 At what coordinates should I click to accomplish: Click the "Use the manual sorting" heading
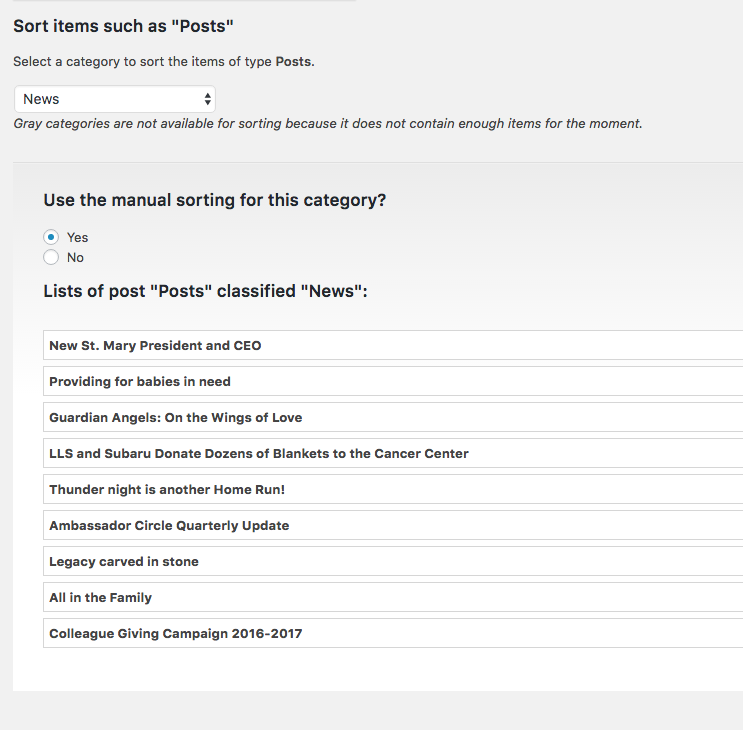[x=215, y=200]
